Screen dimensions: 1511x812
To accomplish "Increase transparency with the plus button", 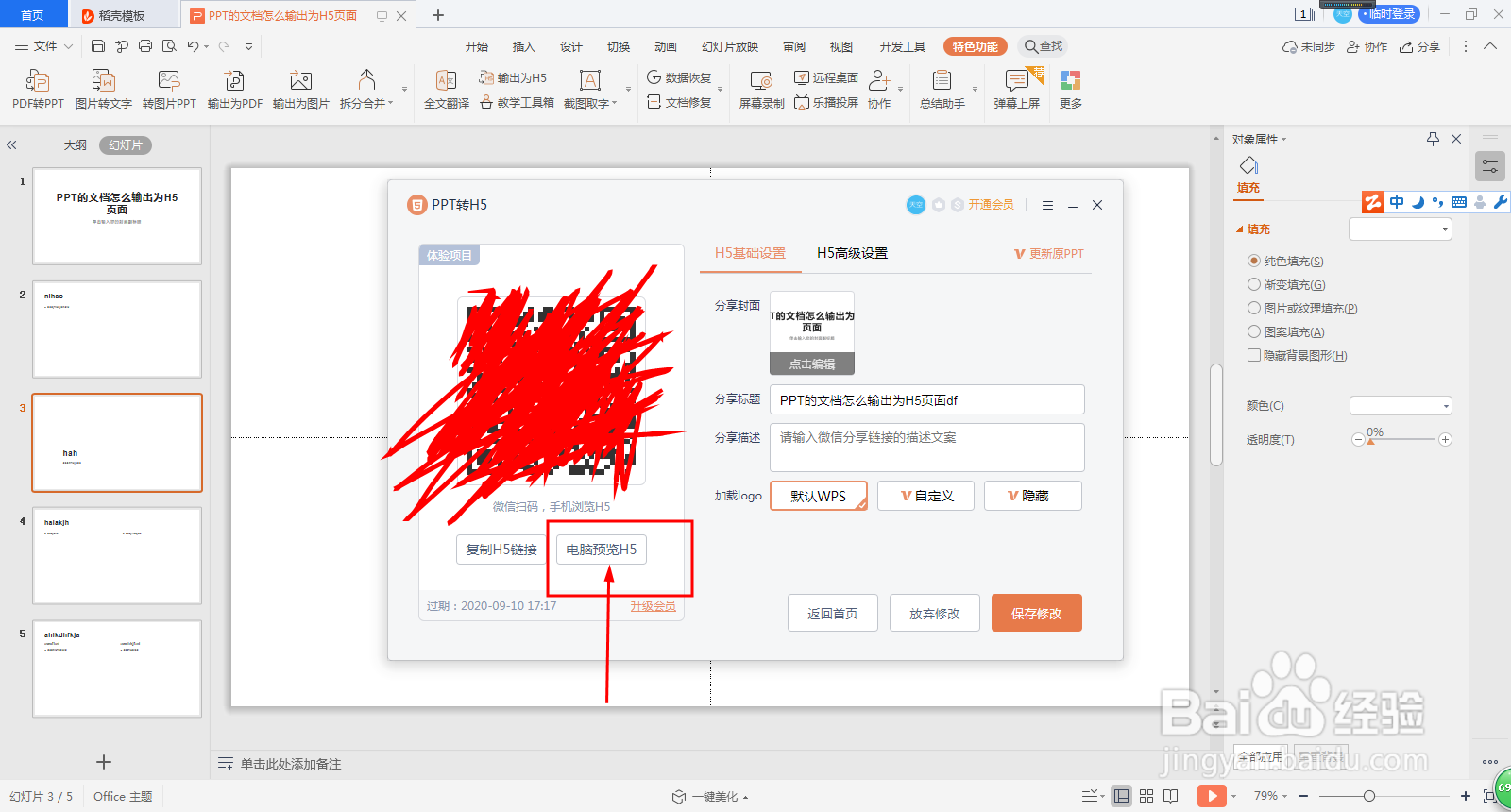I will click(1445, 440).
